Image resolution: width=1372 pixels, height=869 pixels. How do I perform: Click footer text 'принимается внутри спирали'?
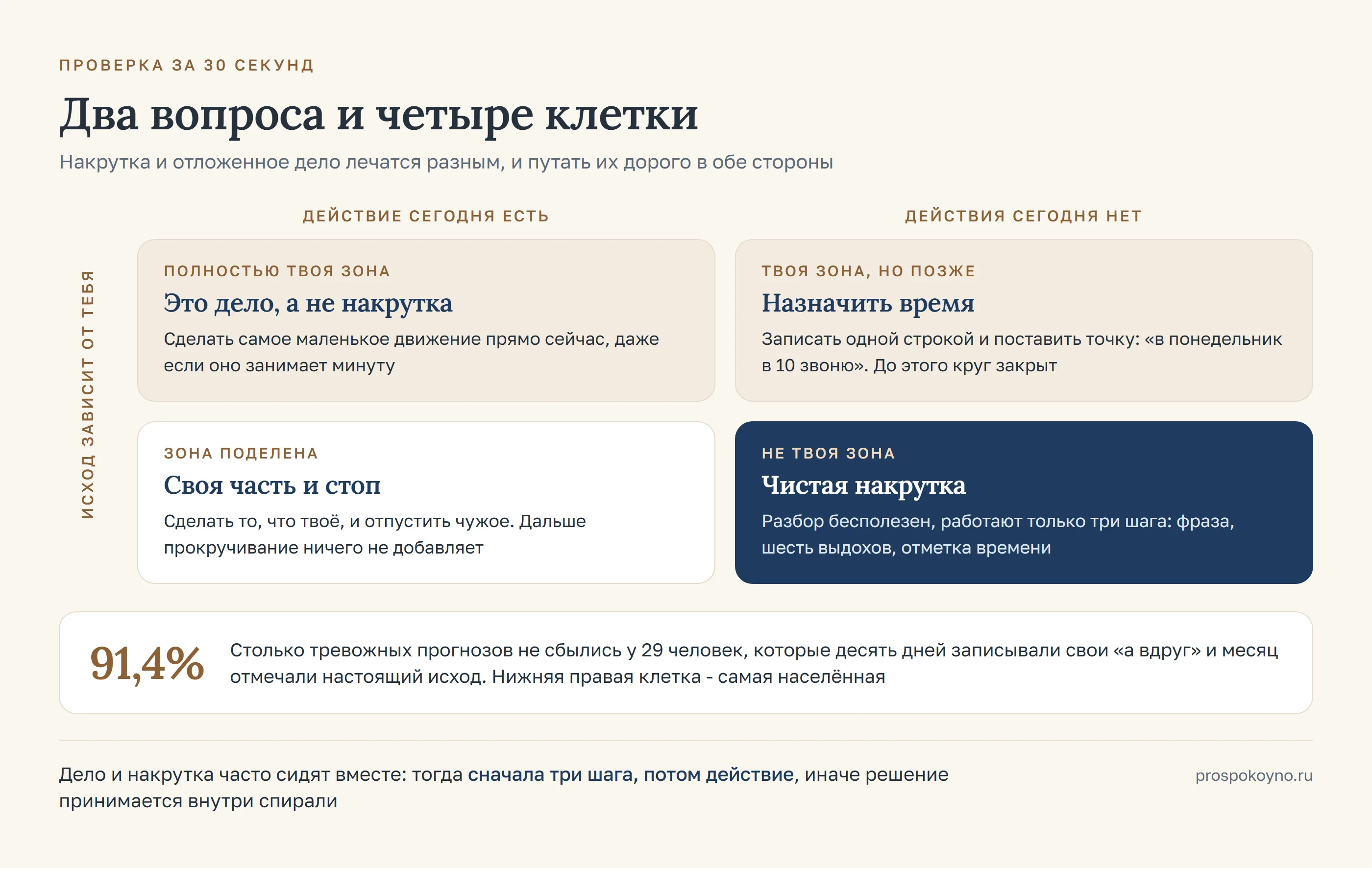[x=198, y=801]
